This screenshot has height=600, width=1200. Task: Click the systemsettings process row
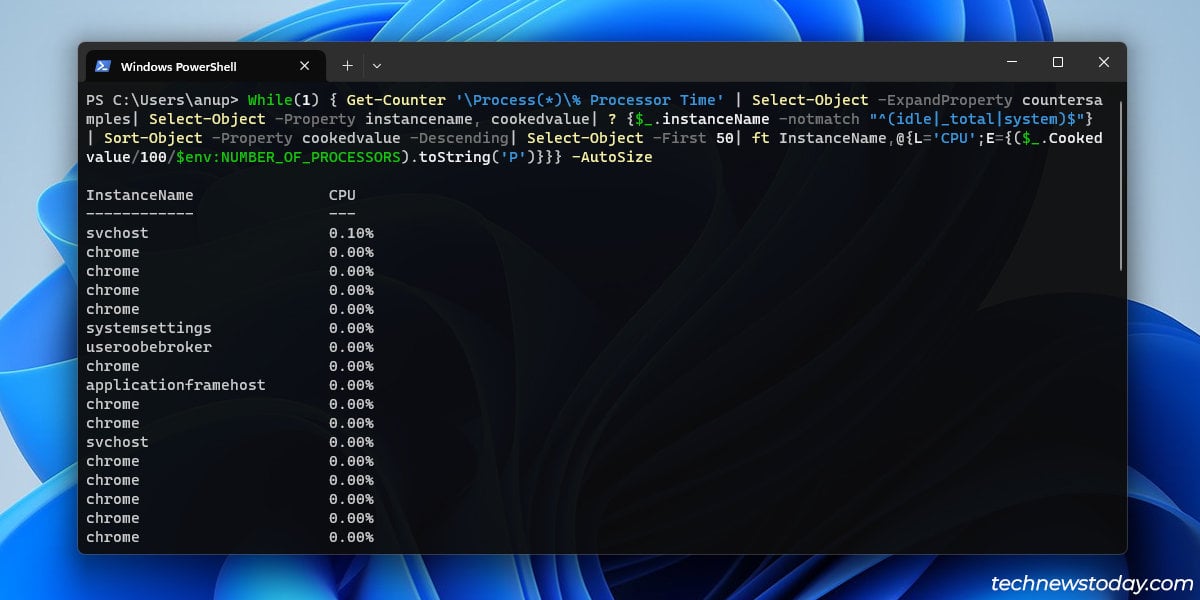point(230,328)
